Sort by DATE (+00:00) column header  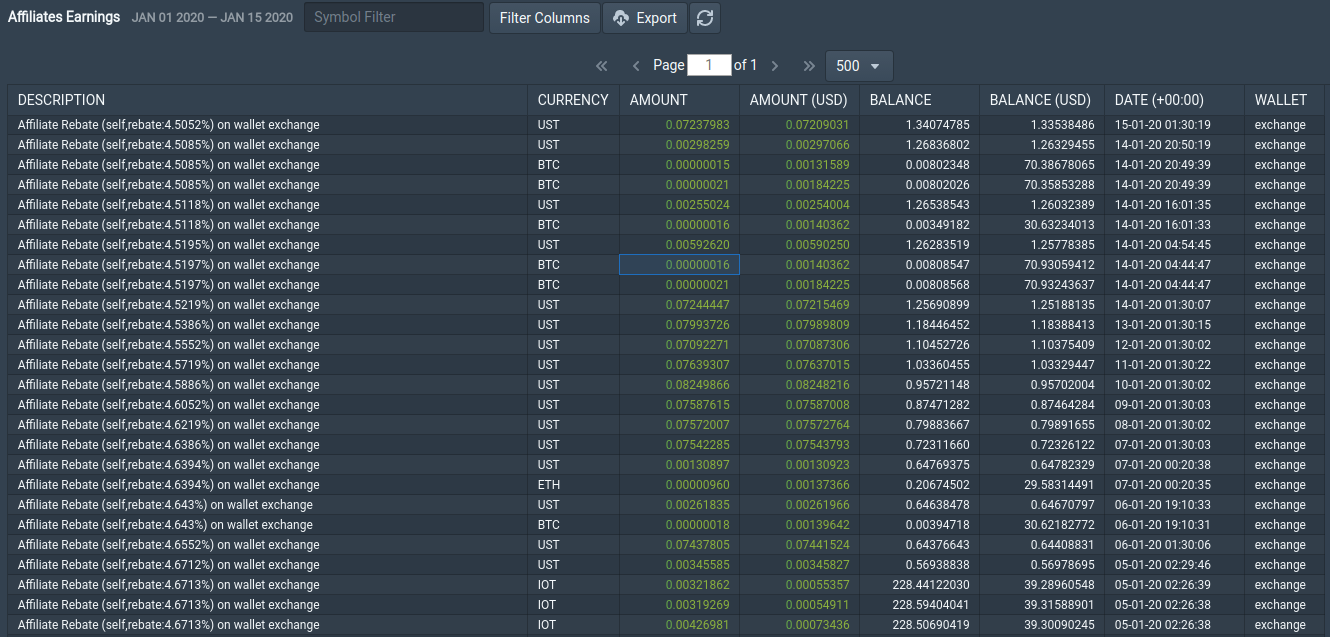pos(1175,100)
